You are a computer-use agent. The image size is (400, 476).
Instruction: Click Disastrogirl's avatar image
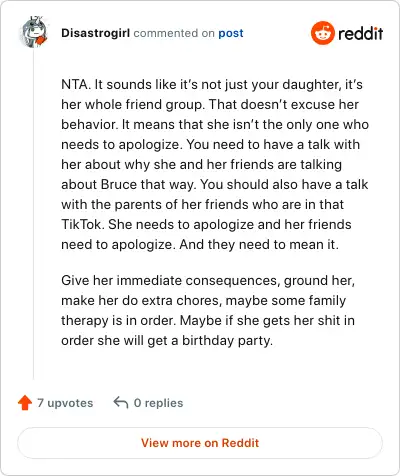tap(34, 32)
